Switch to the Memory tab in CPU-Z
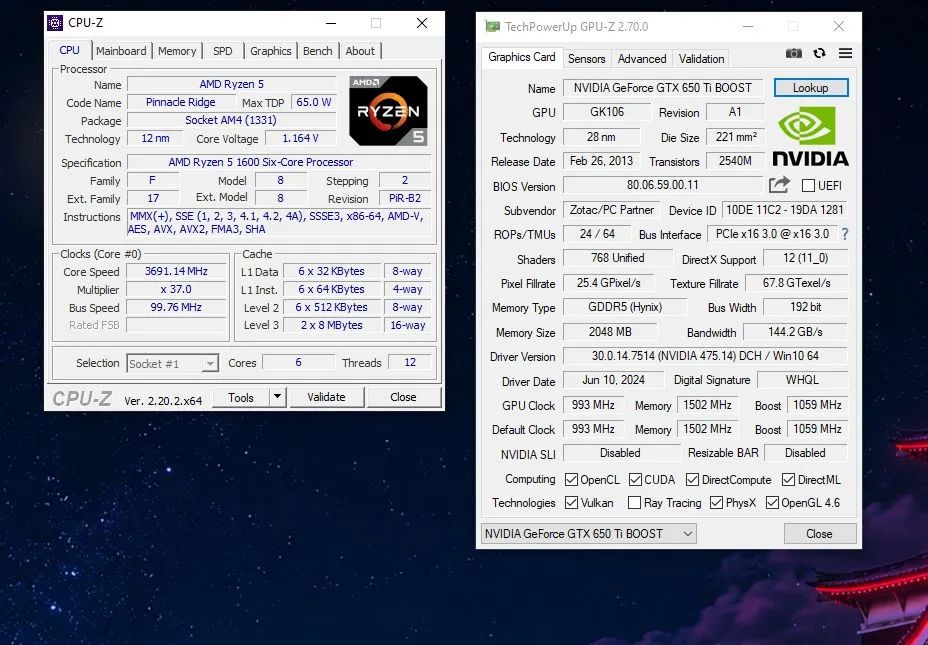Screen dimensions: 928x645 [177, 51]
